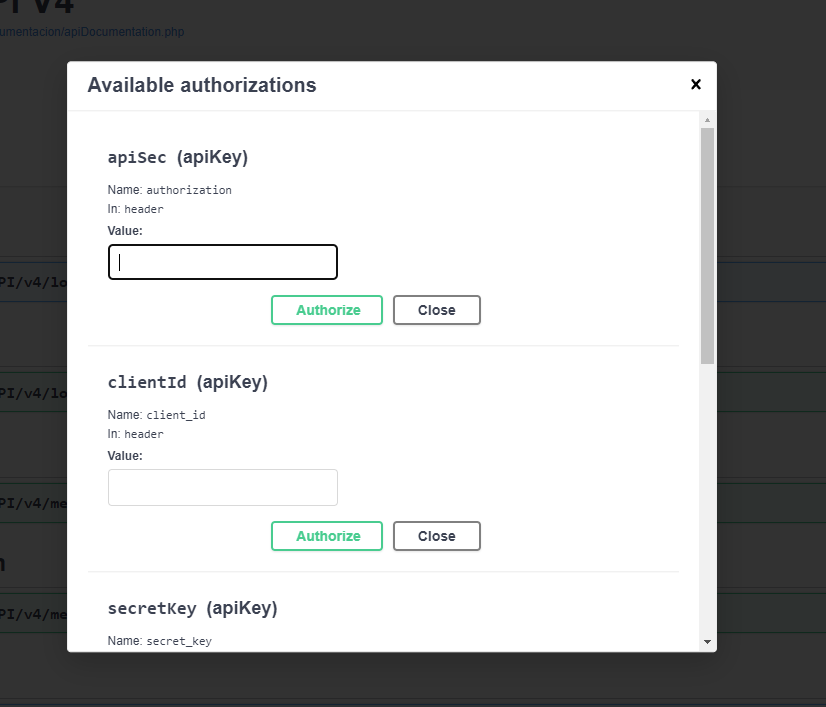Viewport: 826px width, 707px height.
Task: Click the 'secret_key' name value text
Action: pos(179,641)
